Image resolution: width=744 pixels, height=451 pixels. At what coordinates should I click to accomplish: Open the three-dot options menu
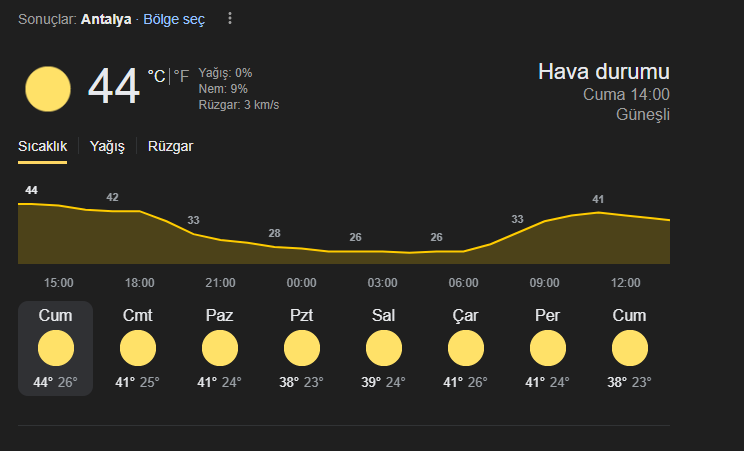[230, 19]
